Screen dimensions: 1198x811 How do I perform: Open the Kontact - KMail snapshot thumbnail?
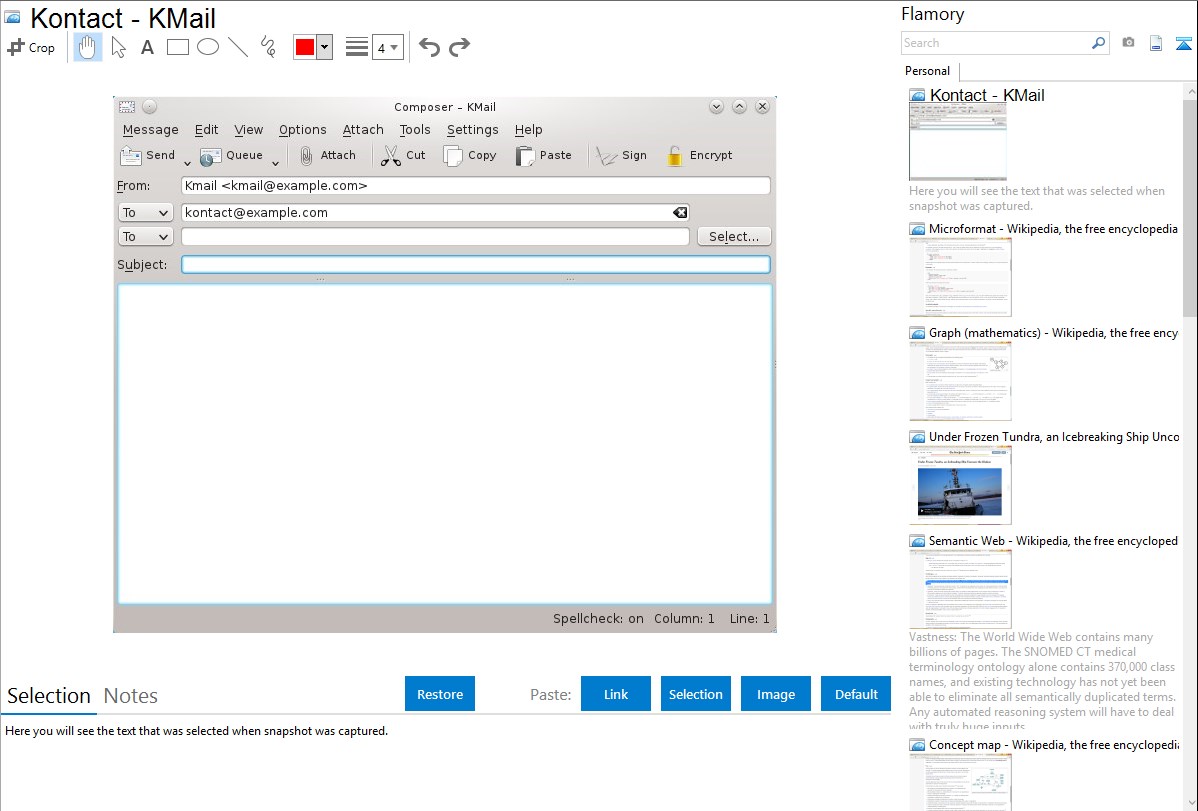958,143
